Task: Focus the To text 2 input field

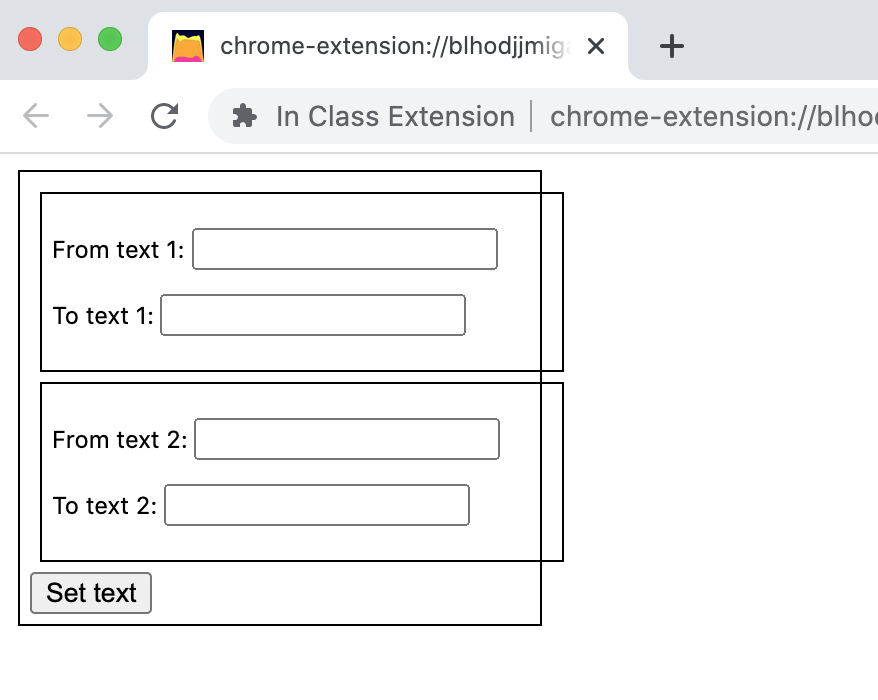Action: 317,505
